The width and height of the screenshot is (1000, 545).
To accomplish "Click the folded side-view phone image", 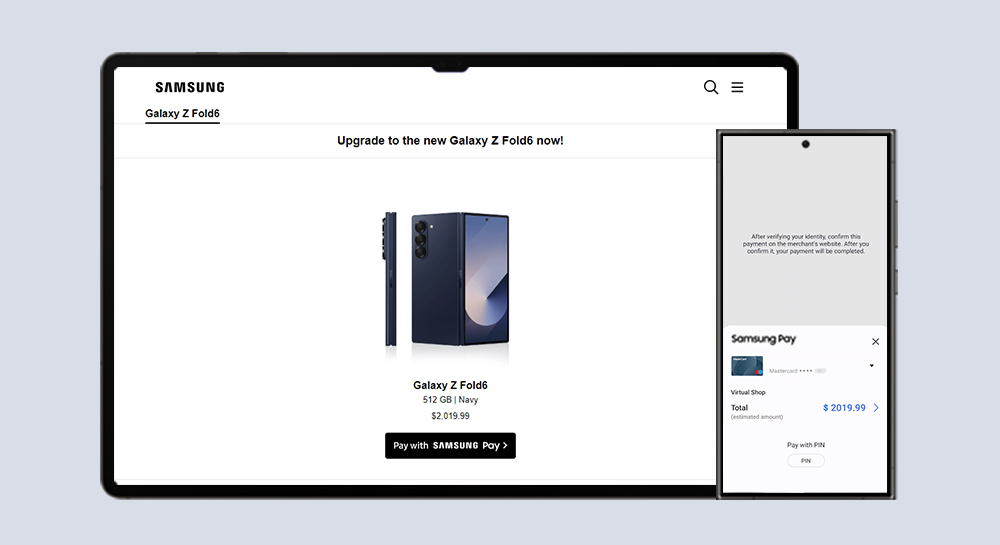I will [390, 279].
